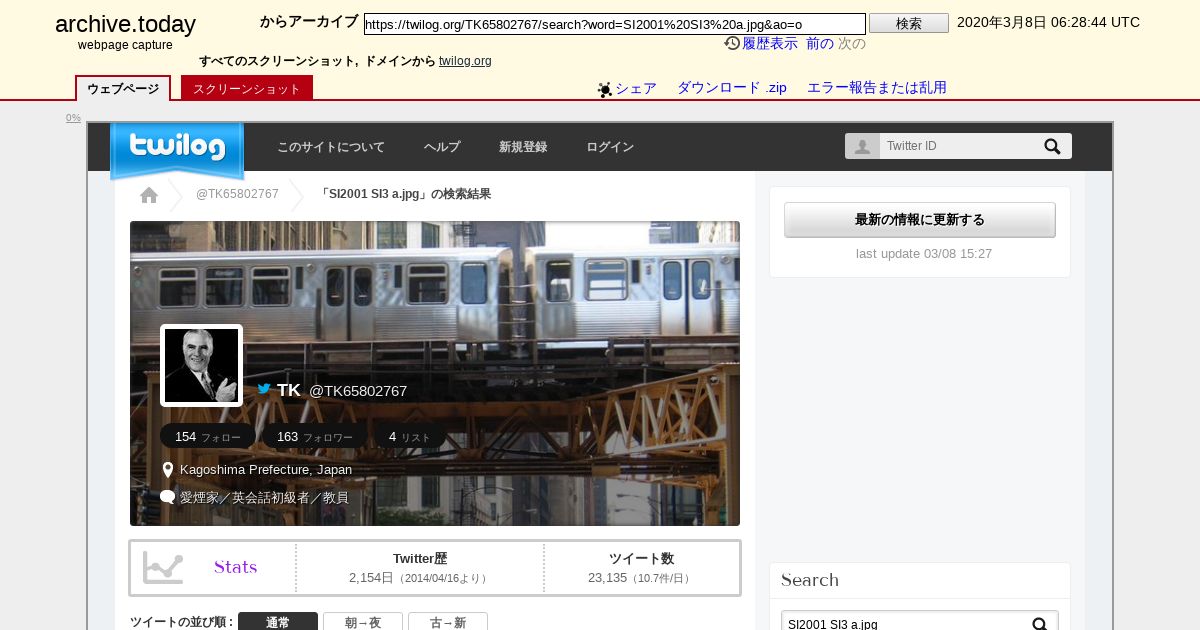Click the speech bubble bio icon
The image size is (1200, 630).
[168, 496]
